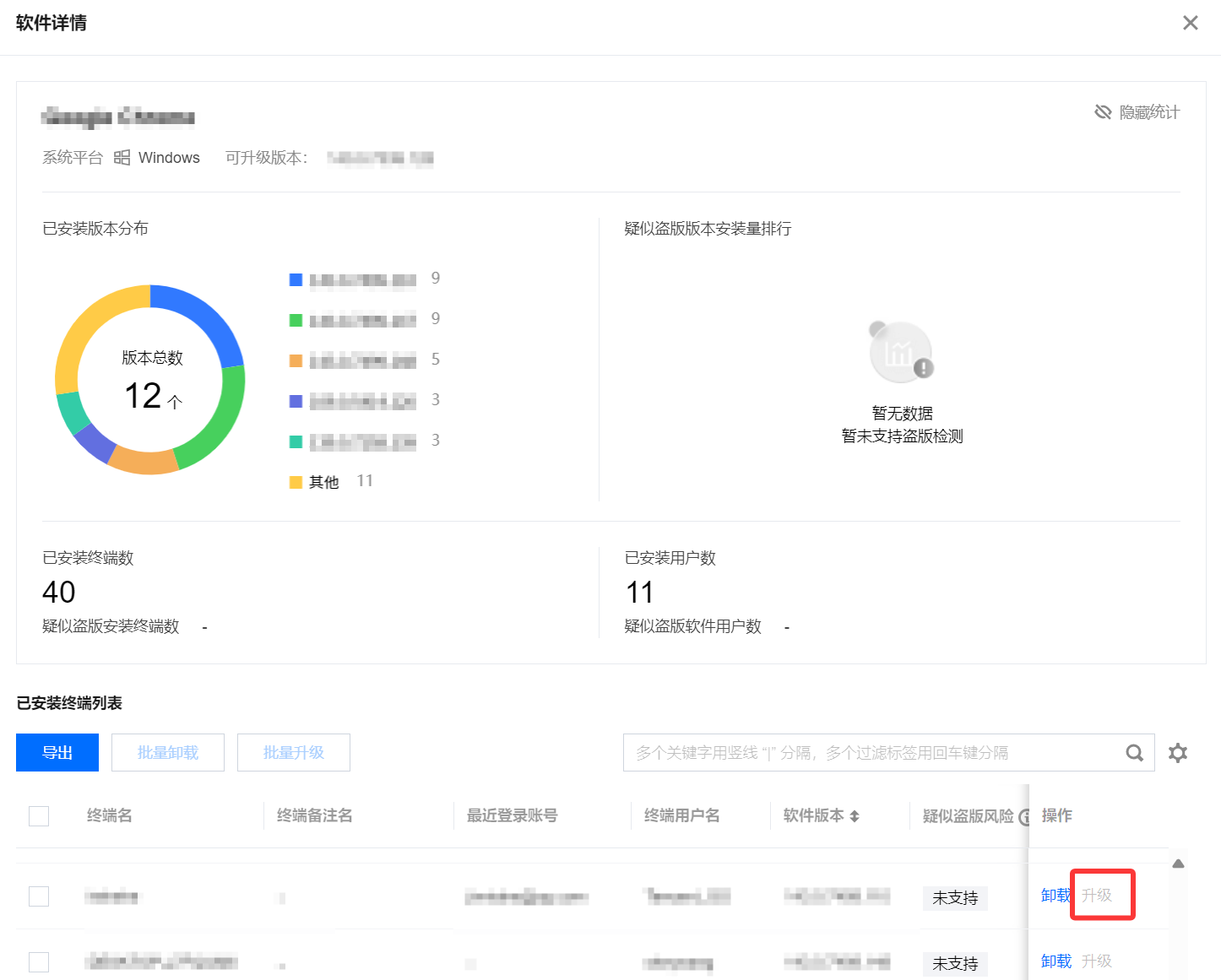
Task: Check the second terminal row checkbox
Action: 39,962
